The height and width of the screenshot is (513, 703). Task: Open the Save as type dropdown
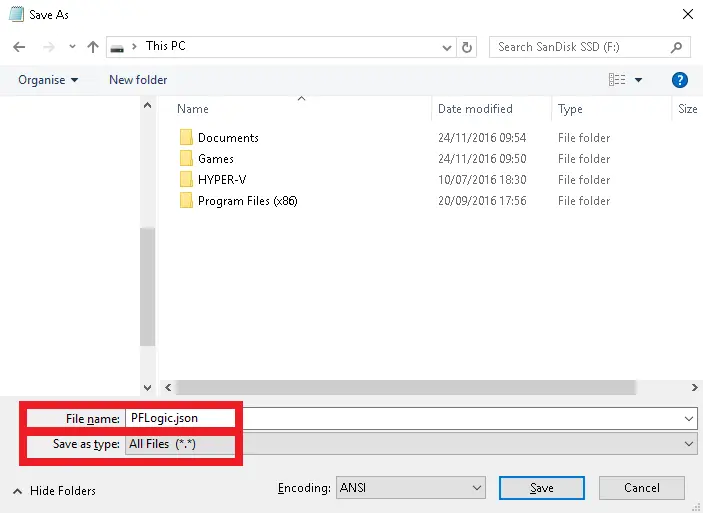click(689, 443)
